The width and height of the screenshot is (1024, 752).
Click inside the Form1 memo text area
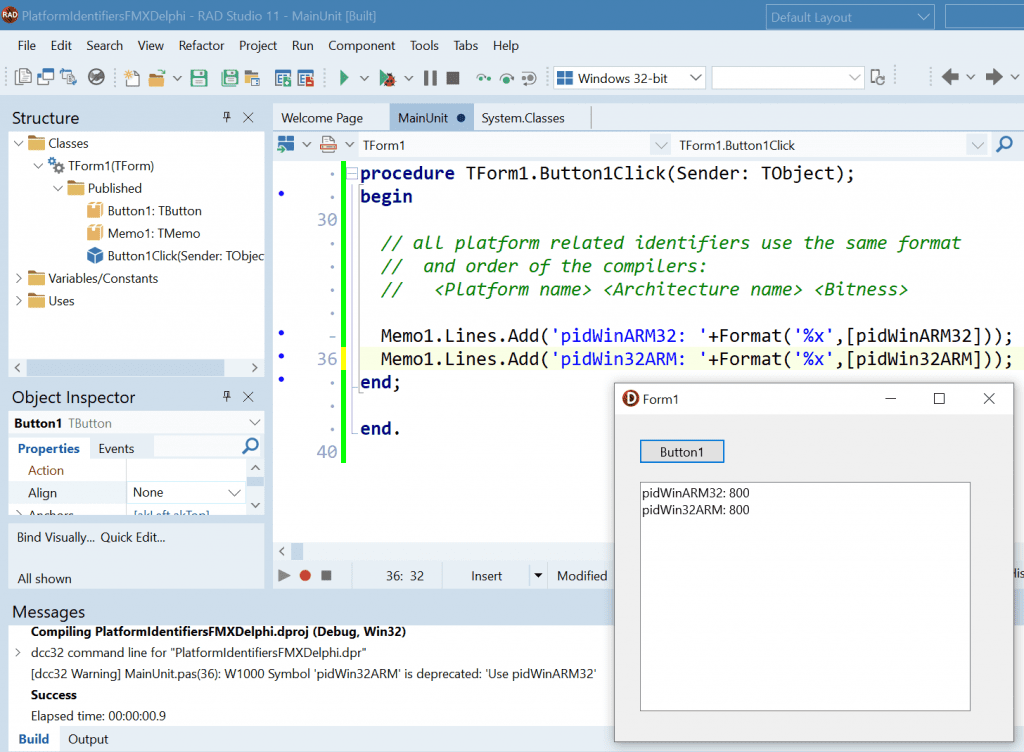805,597
